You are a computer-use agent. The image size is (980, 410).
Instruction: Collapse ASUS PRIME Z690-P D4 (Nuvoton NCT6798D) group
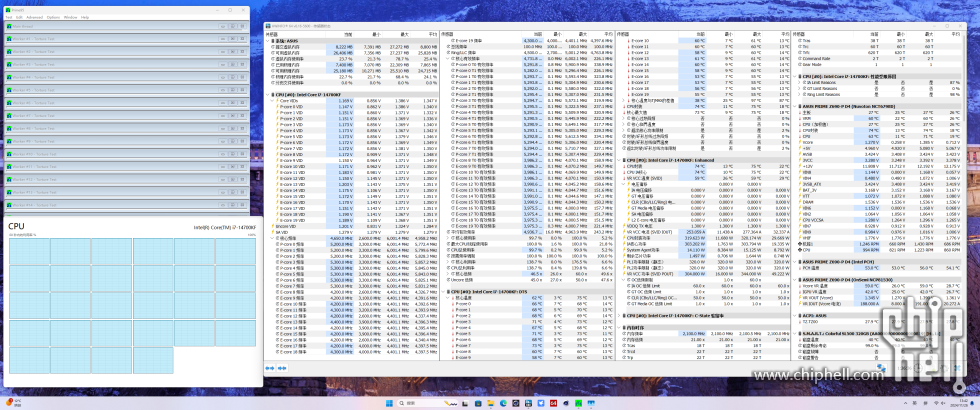click(x=795, y=106)
